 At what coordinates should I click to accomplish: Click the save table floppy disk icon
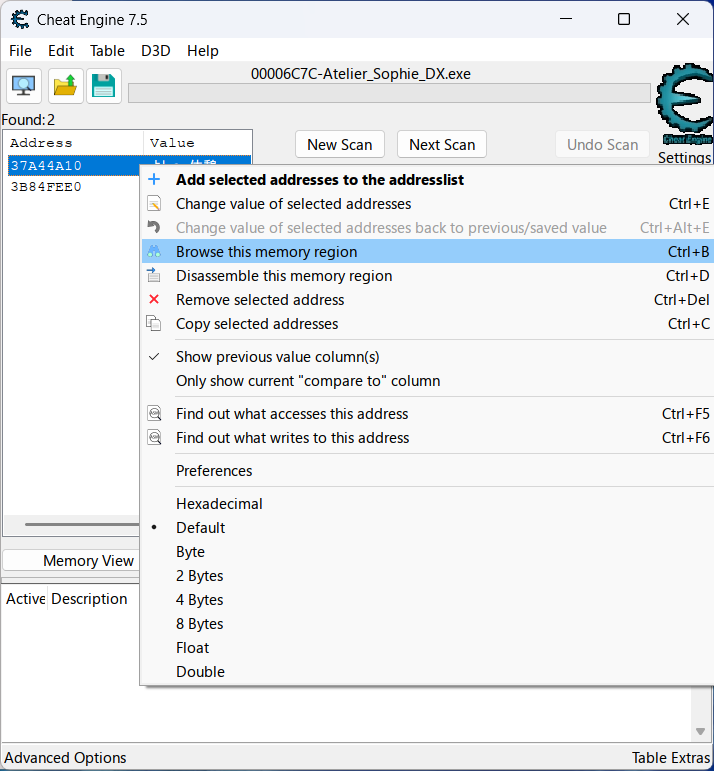(103, 86)
